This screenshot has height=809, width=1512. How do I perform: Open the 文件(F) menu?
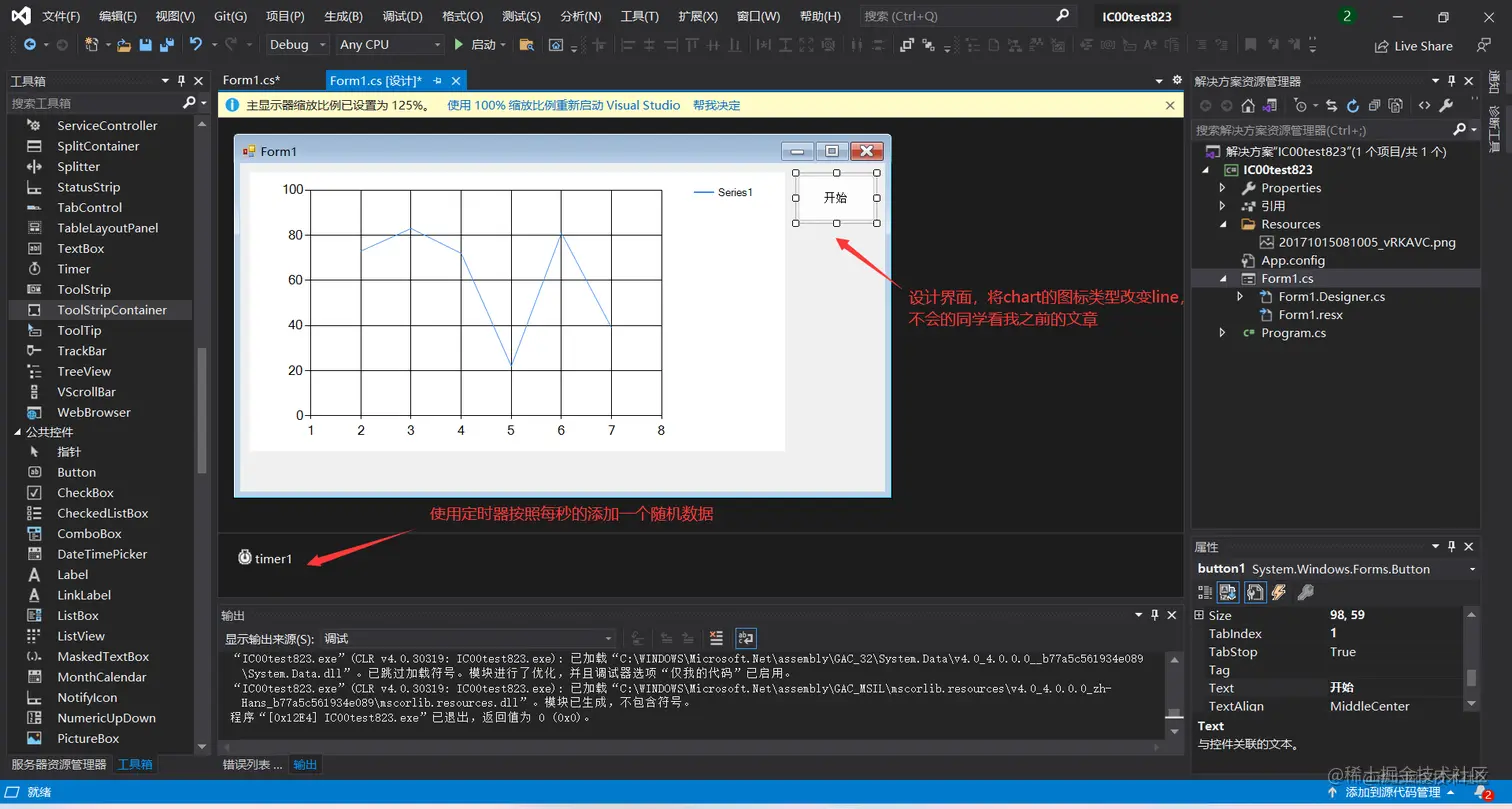[x=61, y=17]
